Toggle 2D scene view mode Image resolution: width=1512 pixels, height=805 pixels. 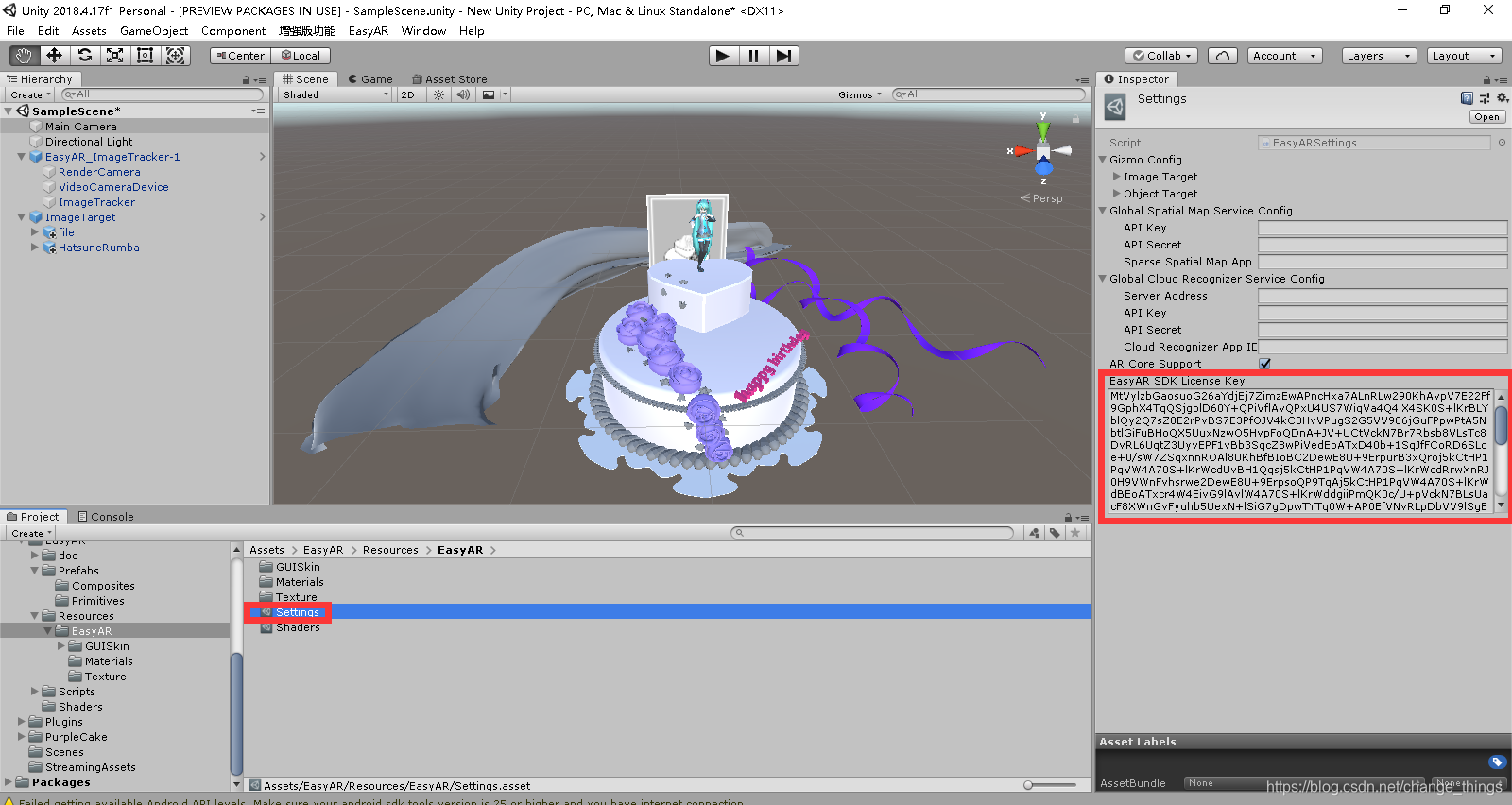407,94
